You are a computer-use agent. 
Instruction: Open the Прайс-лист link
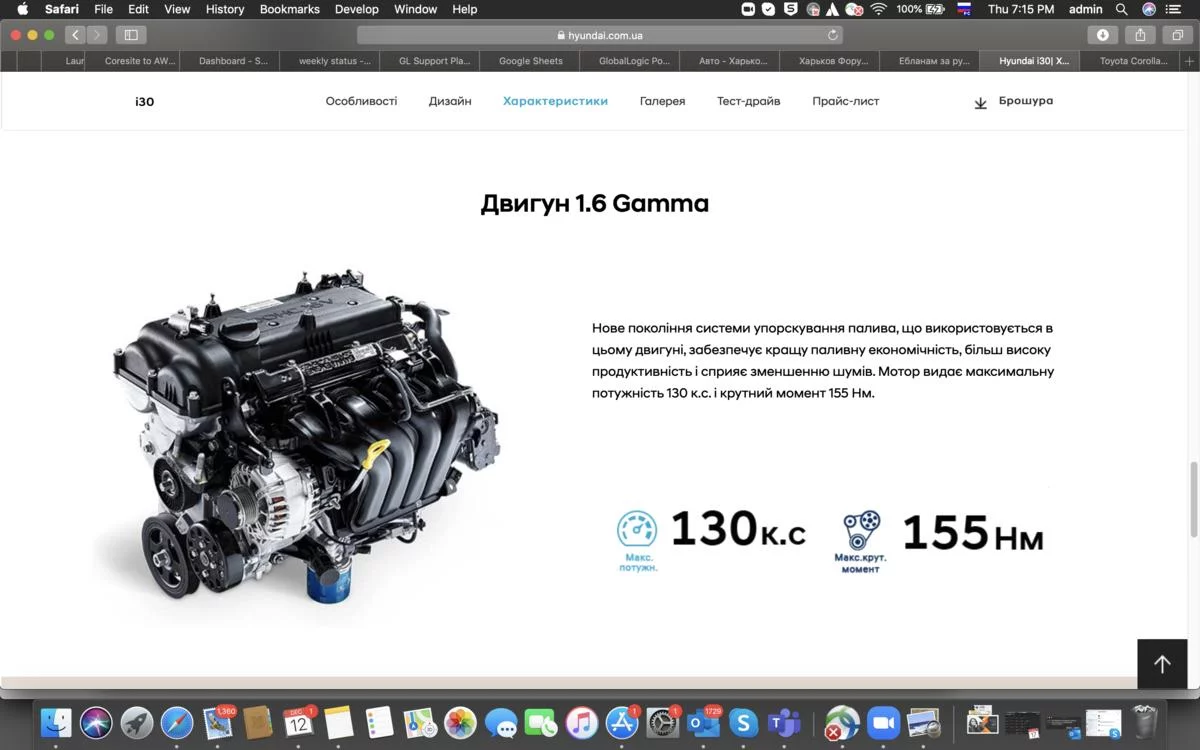[x=845, y=101]
